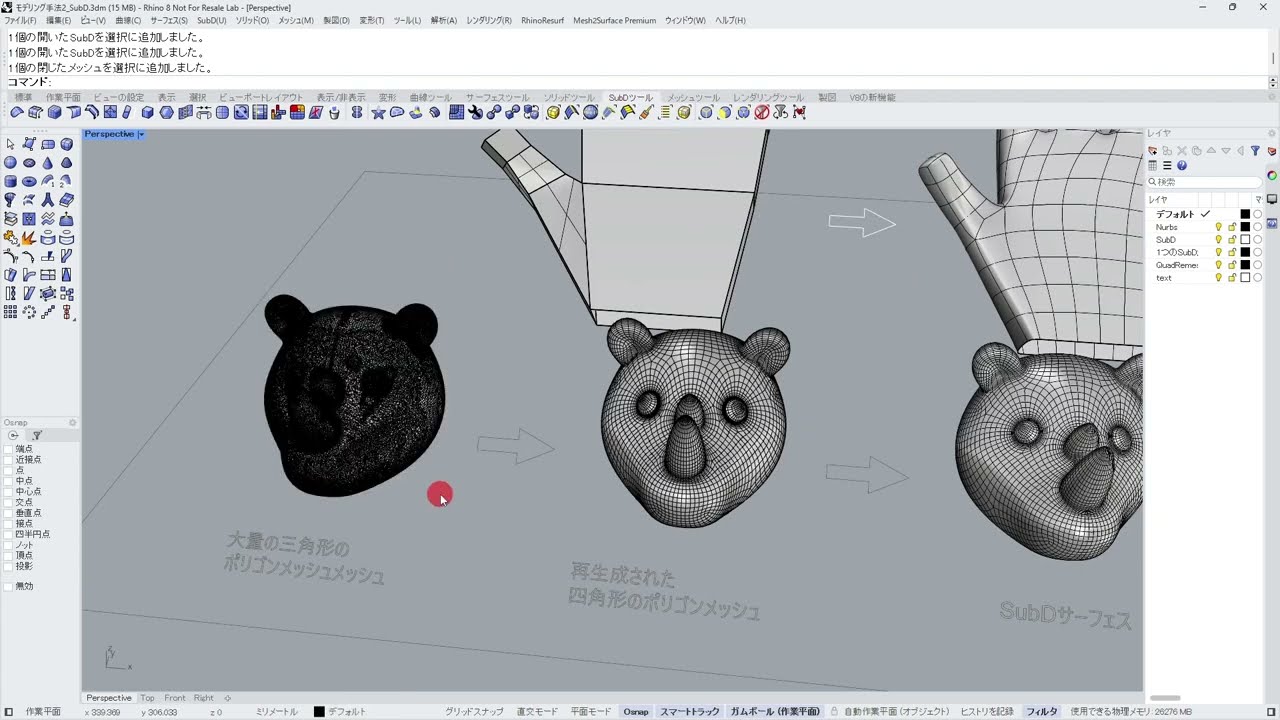The width and height of the screenshot is (1280, 720).
Task: Switch to the Top viewport tab
Action: (147, 698)
